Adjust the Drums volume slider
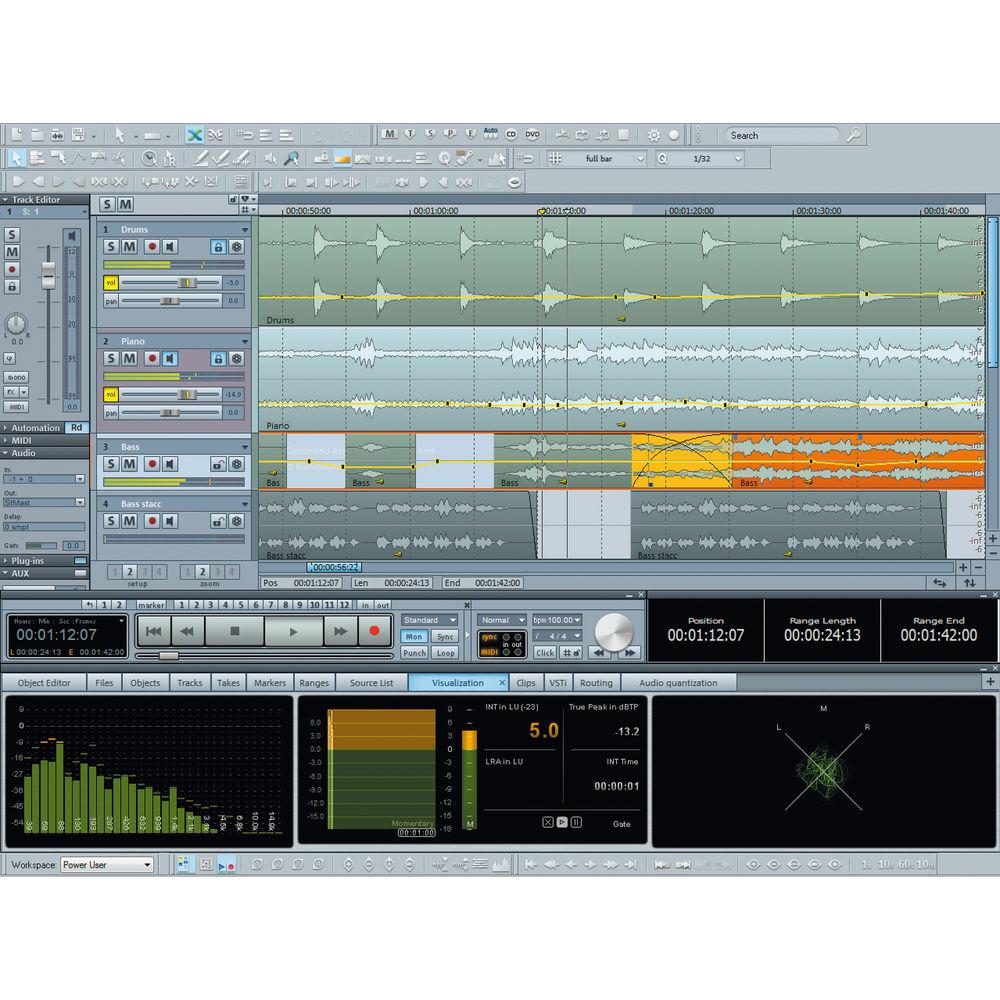This screenshot has height=1000, width=1000. (x=188, y=282)
